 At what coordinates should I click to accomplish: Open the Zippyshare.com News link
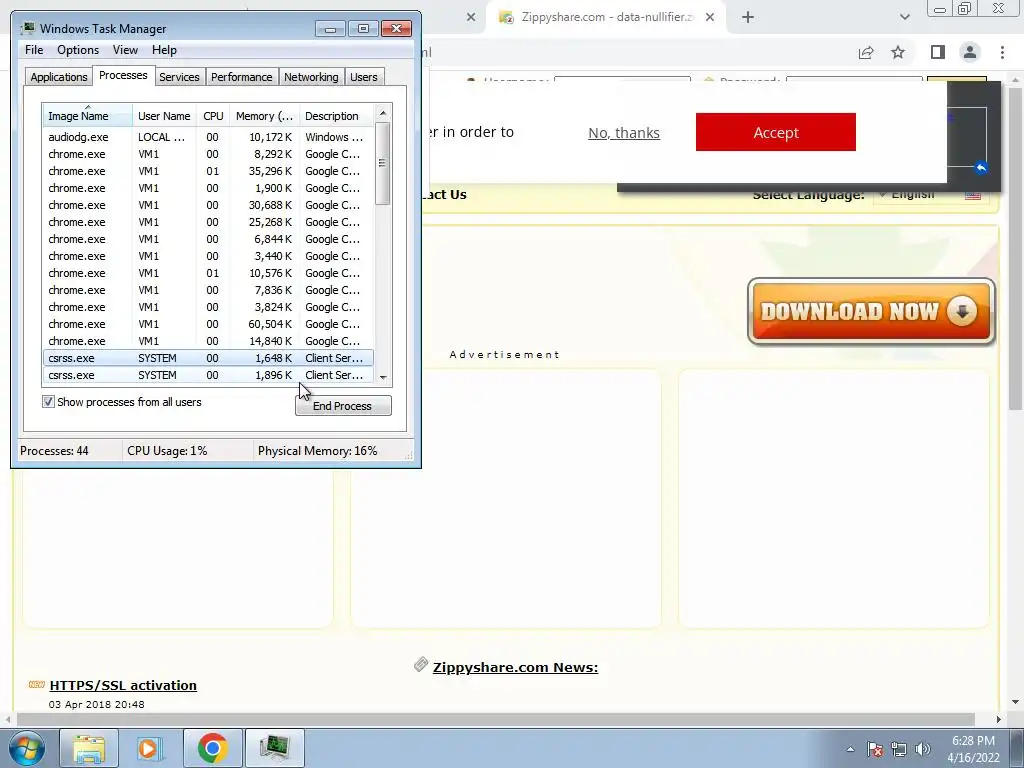click(515, 667)
